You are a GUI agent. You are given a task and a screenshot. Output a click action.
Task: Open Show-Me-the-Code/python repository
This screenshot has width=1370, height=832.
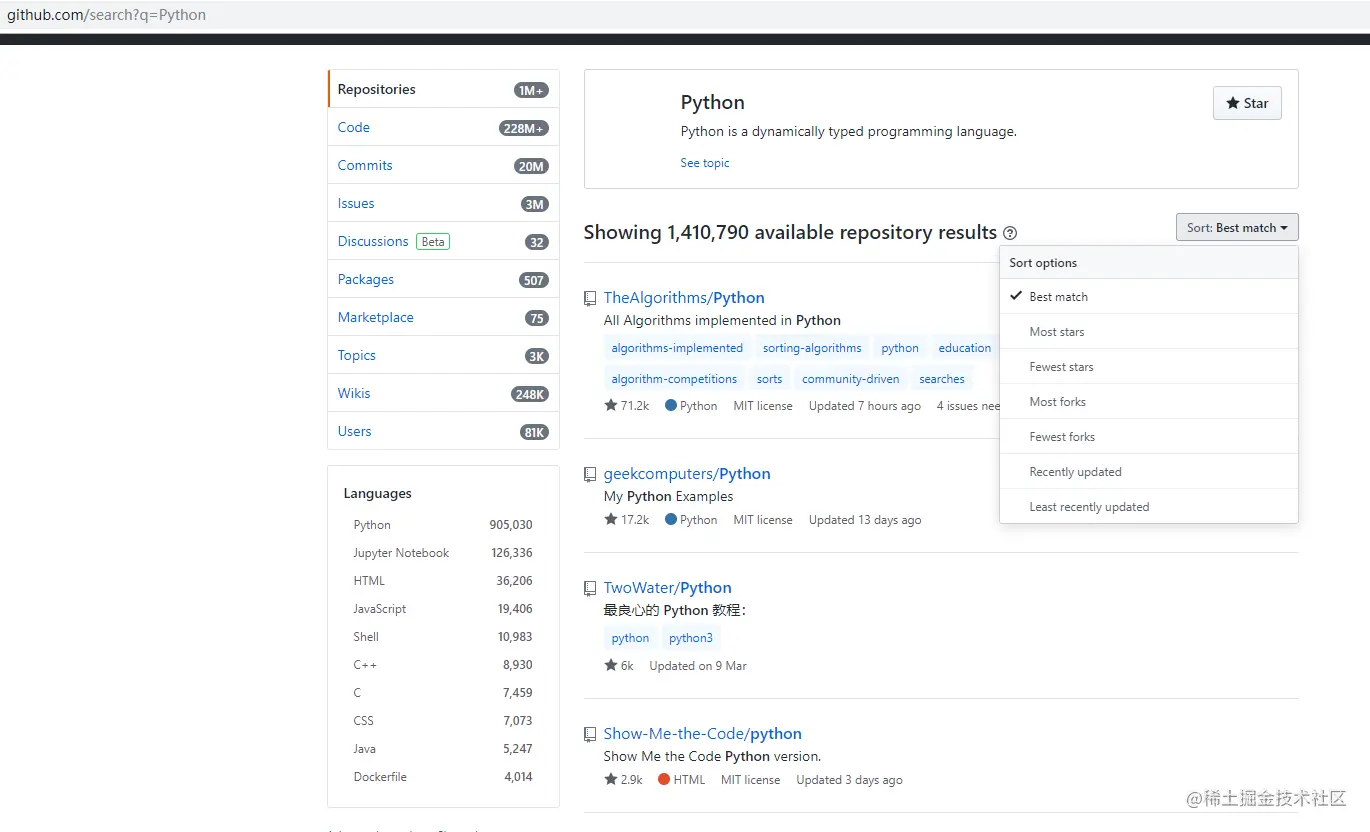[702, 734]
